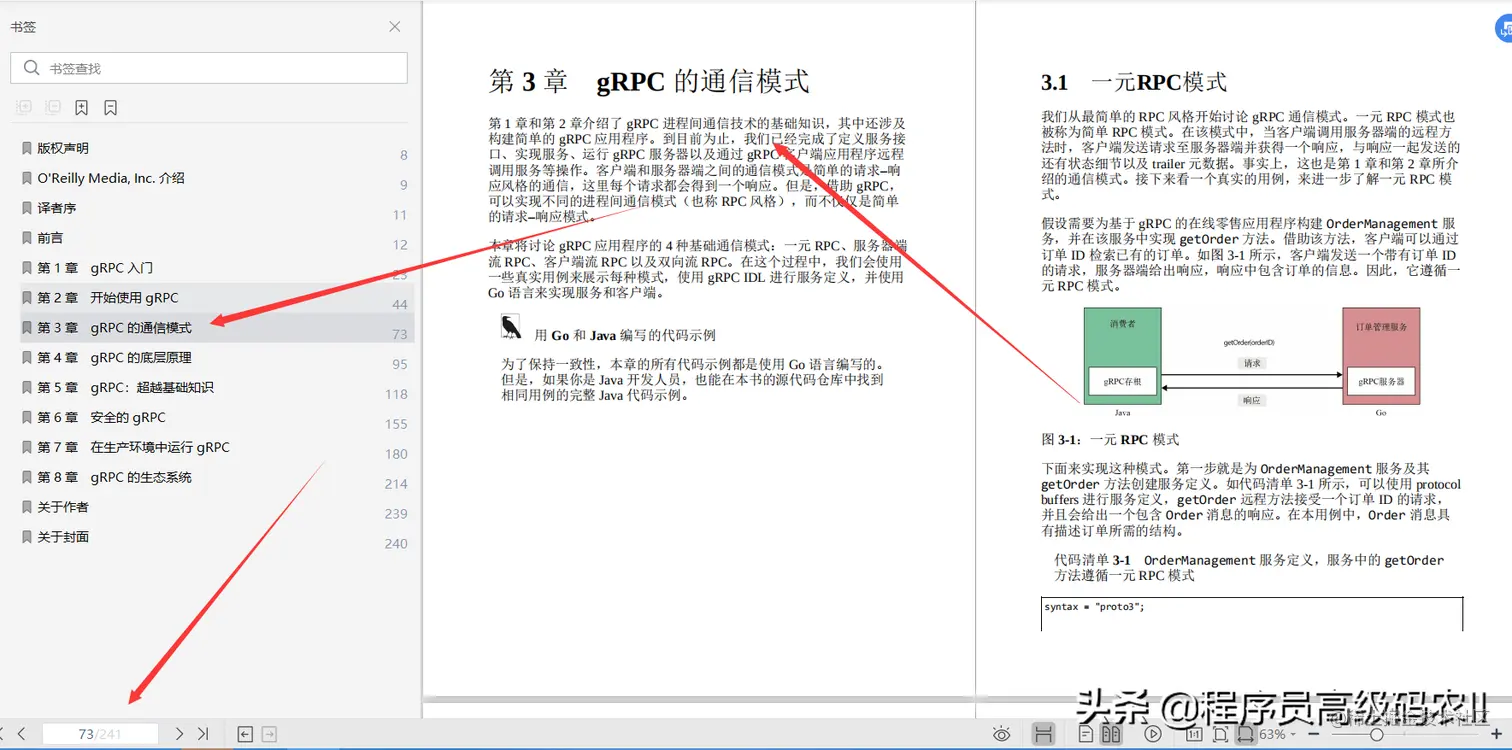The image size is (1512, 750).
Task: Switch to single page view
Action: pyautogui.click(x=1085, y=734)
